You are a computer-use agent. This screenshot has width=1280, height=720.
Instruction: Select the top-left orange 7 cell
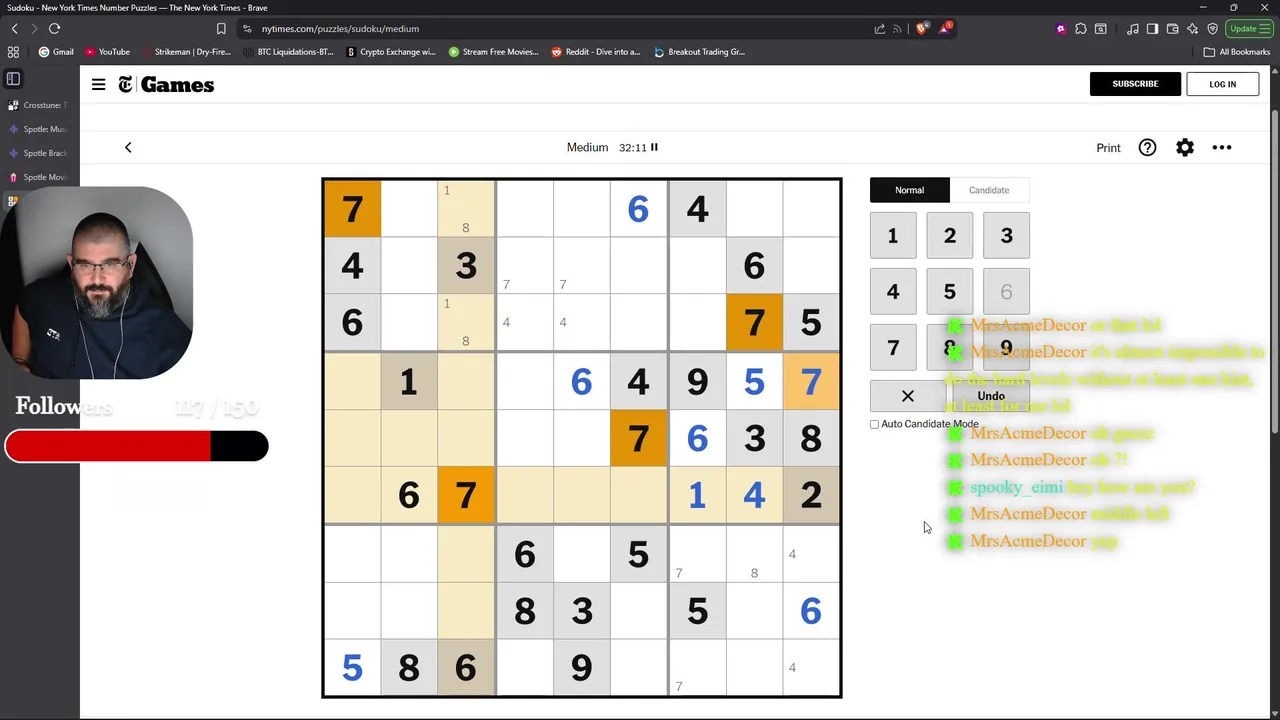coord(352,209)
